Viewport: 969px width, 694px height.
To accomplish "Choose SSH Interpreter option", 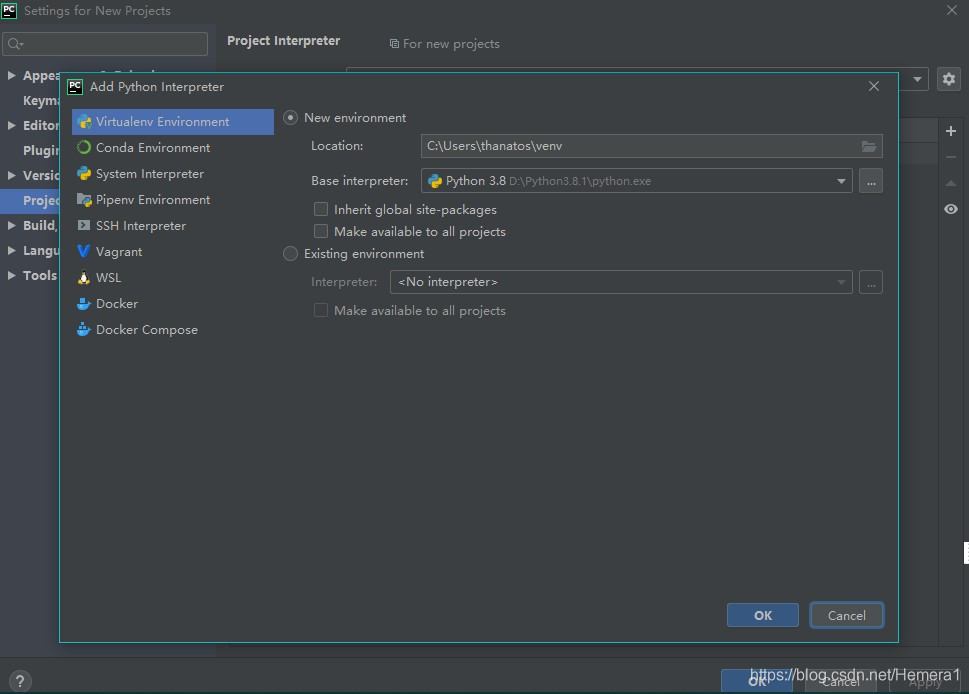I will click(172, 226).
